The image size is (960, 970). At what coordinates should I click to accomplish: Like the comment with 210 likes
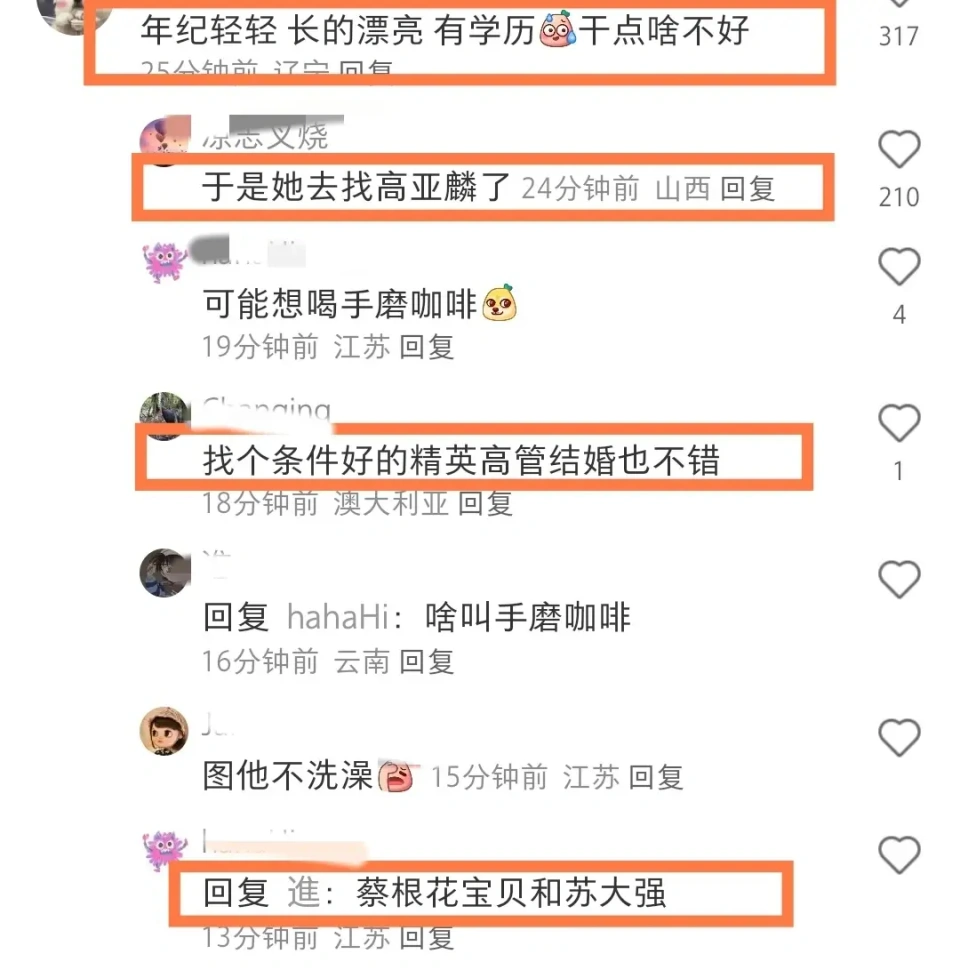point(899,149)
